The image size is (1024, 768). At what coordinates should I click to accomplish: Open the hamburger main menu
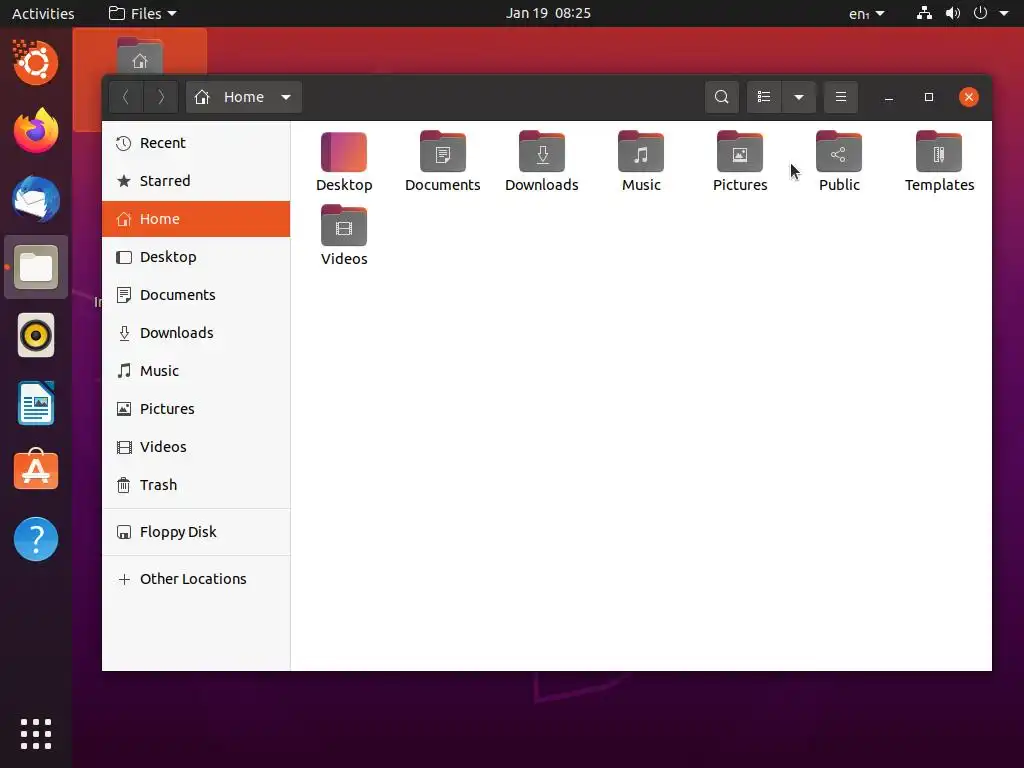(x=840, y=97)
